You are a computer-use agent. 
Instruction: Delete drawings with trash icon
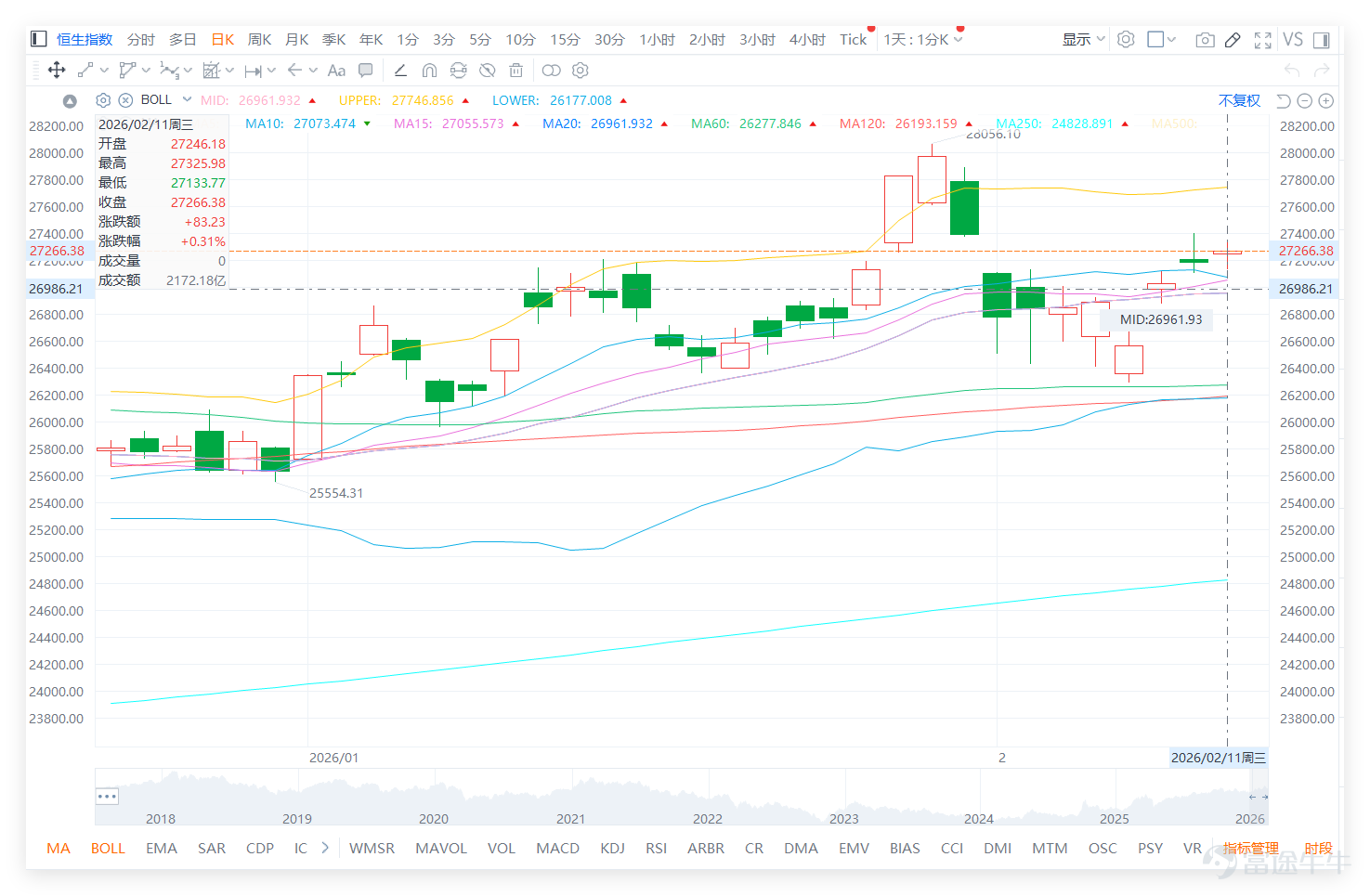(x=516, y=71)
